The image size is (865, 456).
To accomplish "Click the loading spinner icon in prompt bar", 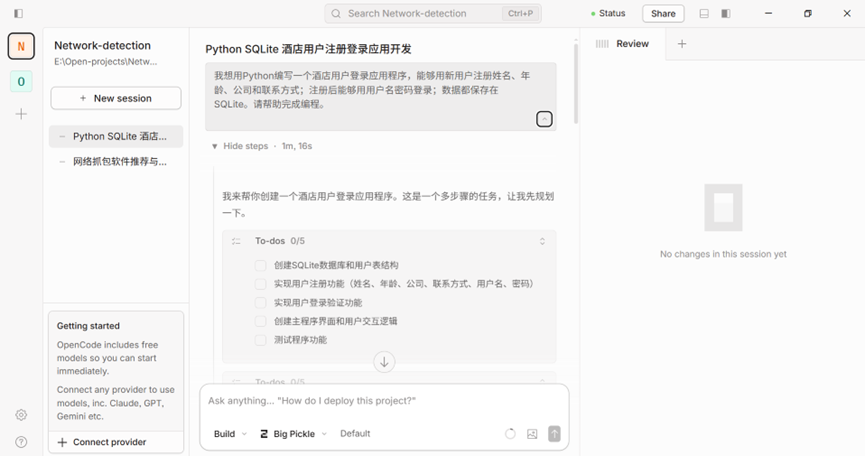I will click(x=510, y=434).
